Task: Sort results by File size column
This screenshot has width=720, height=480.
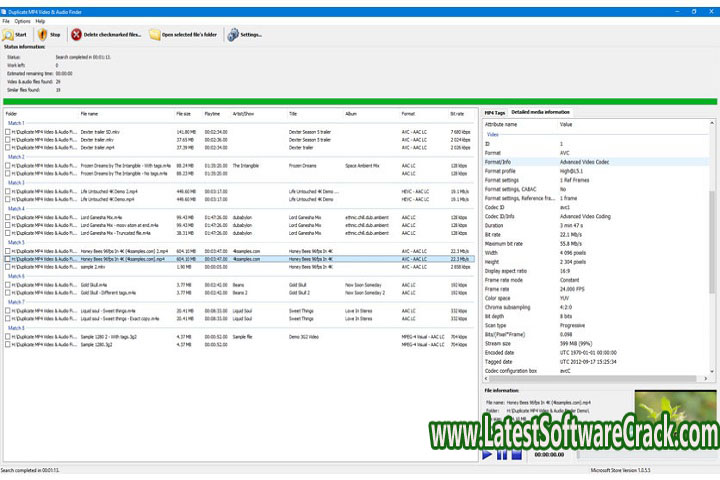Action: pos(189,113)
